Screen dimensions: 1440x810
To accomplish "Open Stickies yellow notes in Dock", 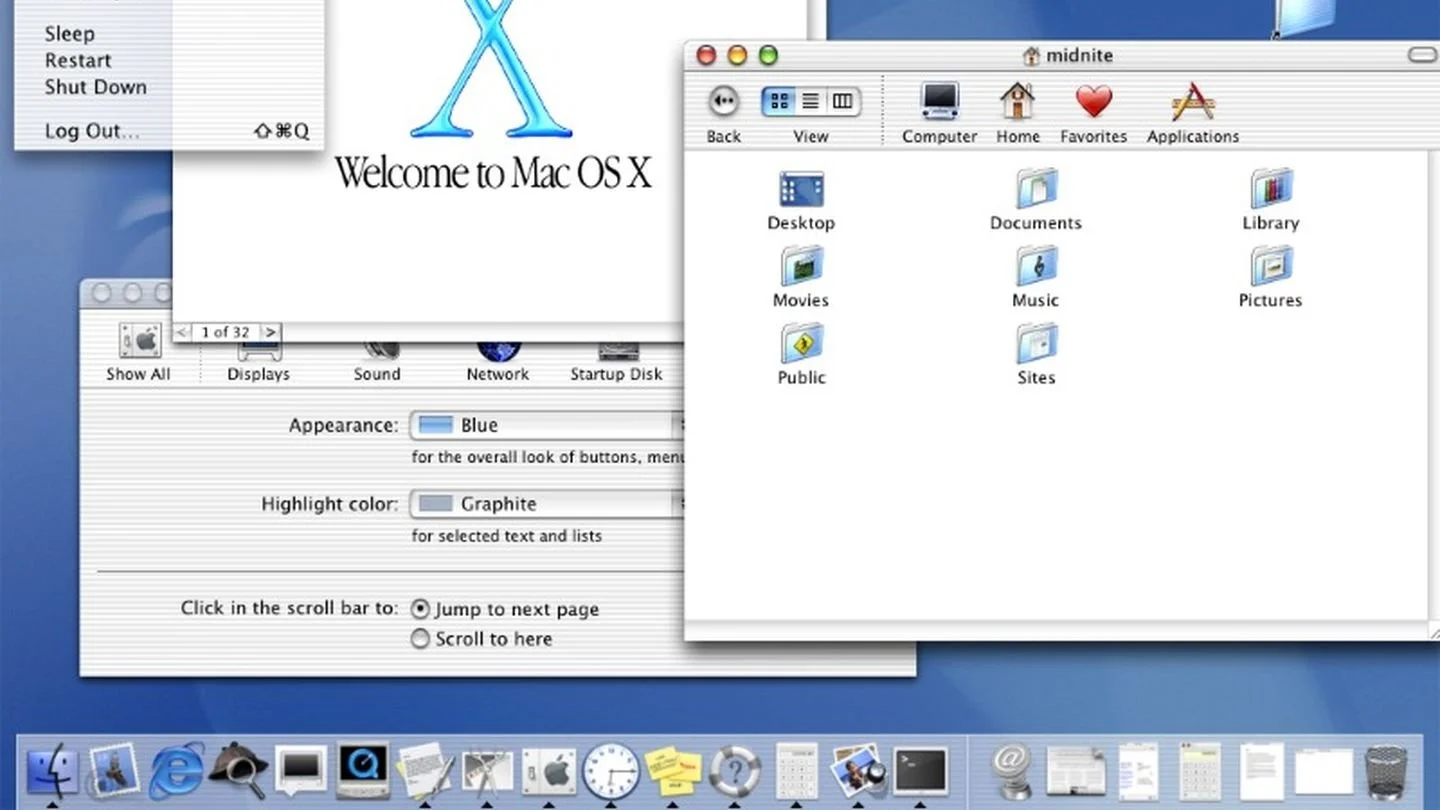I will point(673,771).
